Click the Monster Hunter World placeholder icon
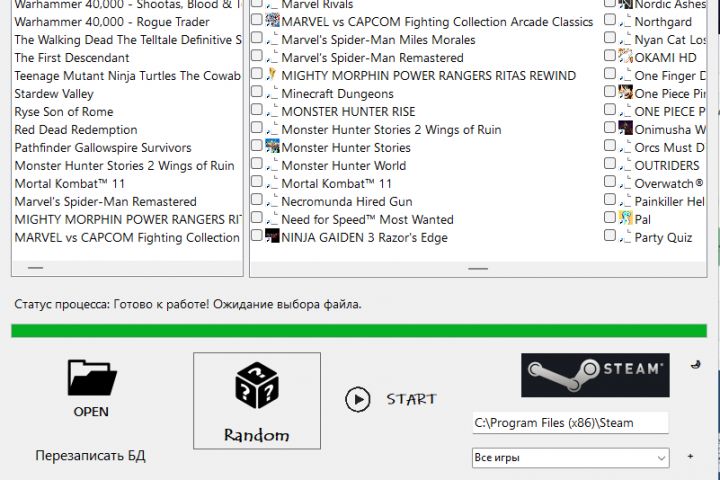Image resolution: width=720 pixels, height=480 pixels. point(272,166)
